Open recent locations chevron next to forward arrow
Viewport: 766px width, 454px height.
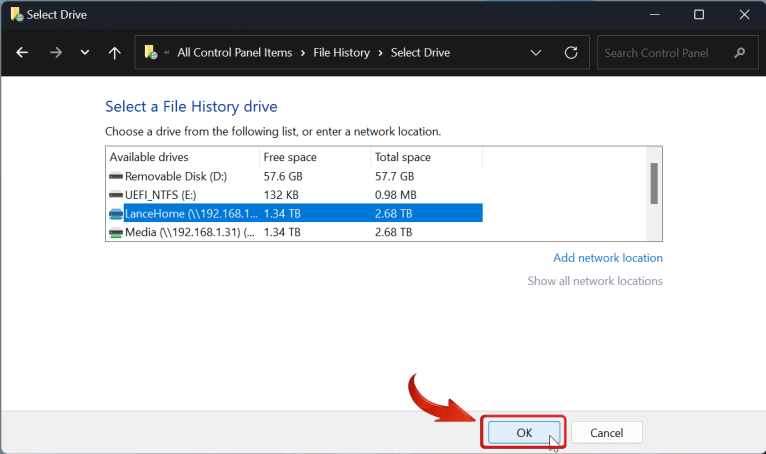pos(85,52)
